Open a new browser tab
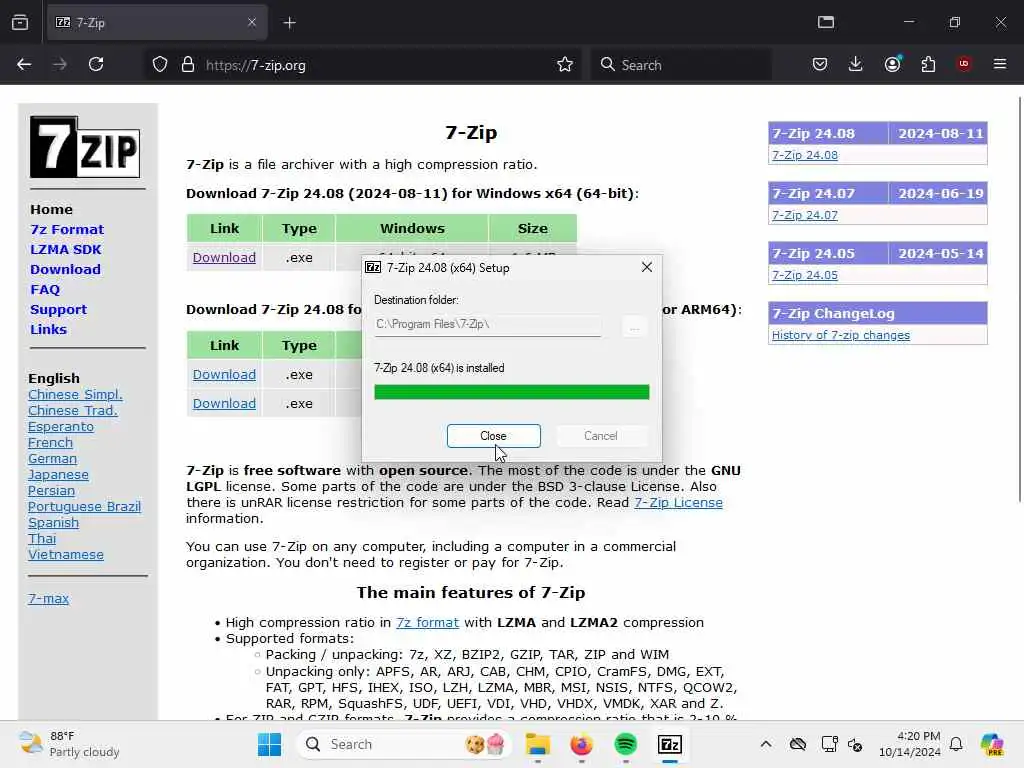 click(289, 23)
